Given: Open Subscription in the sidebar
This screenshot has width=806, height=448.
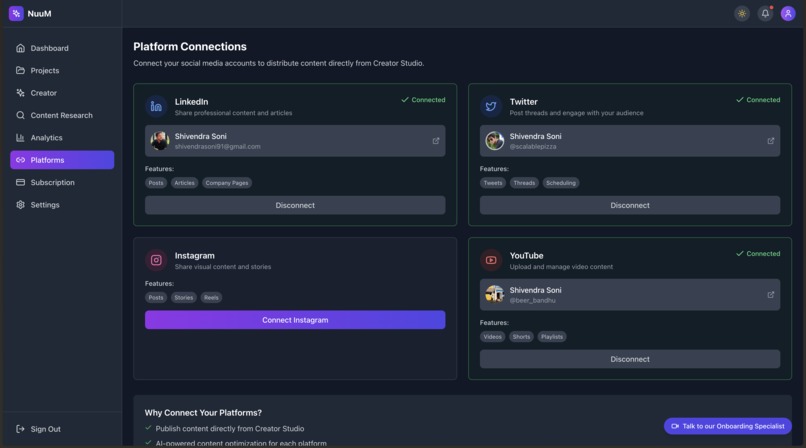Looking at the screenshot, I should (x=62, y=182).
